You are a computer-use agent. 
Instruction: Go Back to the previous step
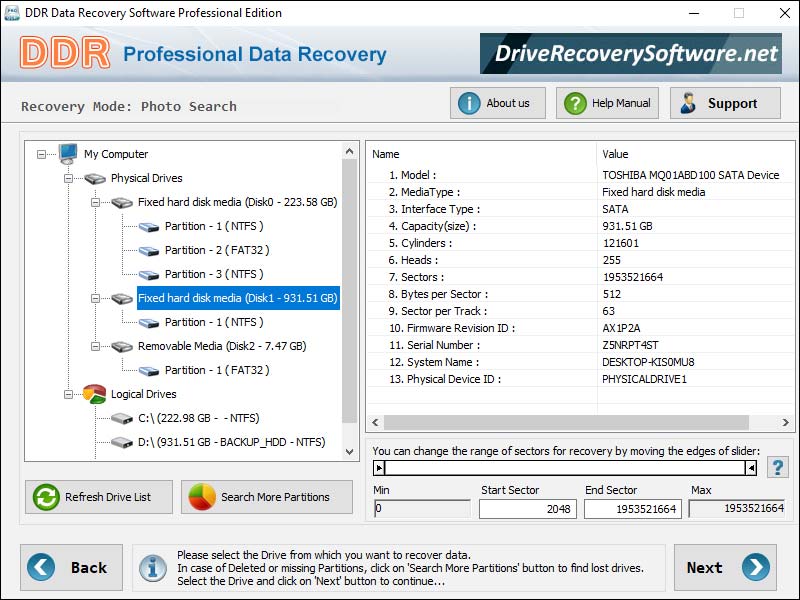[71, 567]
